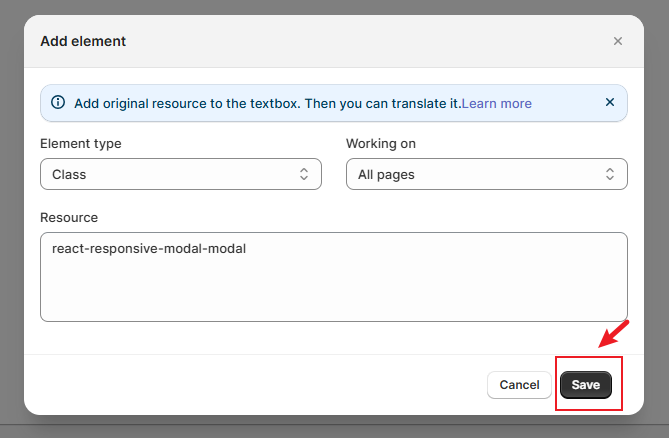Viewport: 669px width, 438px height.
Task: Click the Resource field label
Action: point(69,218)
